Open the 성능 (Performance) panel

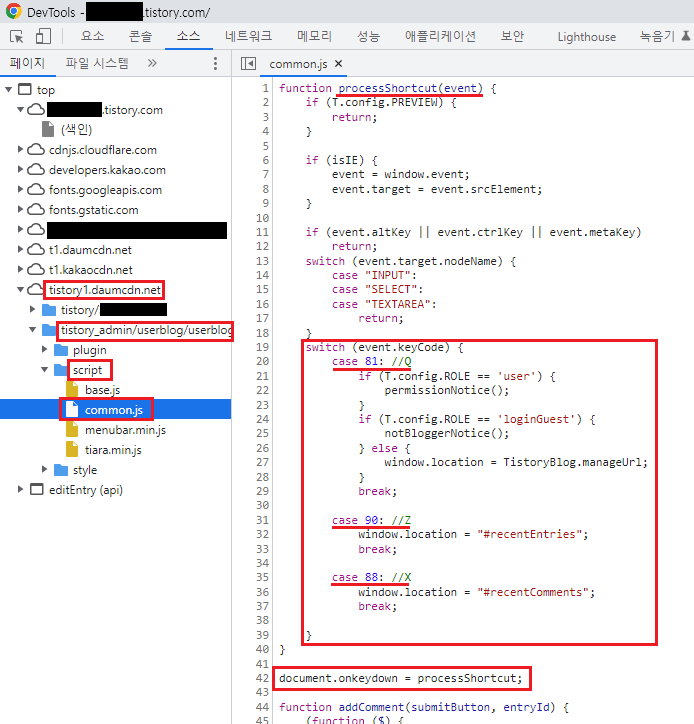(x=368, y=36)
